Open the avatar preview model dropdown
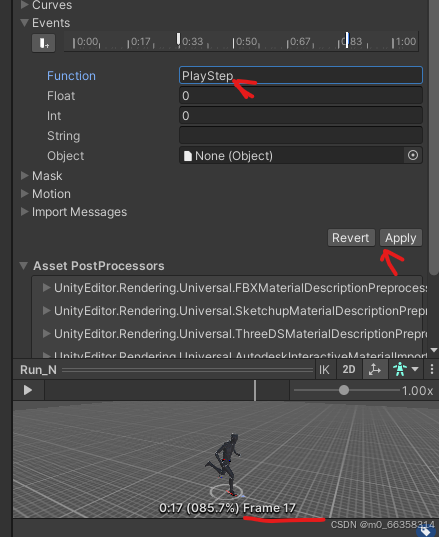Image resolution: width=439 pixels, height=537 pixels. tap(406, 370)
